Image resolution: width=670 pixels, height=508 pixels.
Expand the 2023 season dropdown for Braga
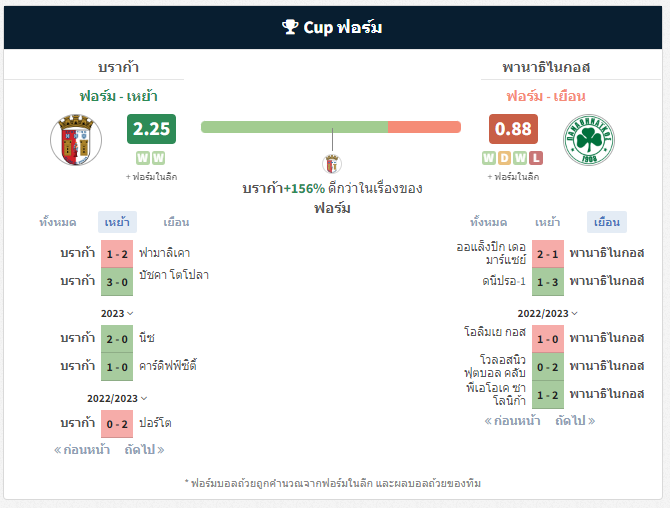(117, 313)
